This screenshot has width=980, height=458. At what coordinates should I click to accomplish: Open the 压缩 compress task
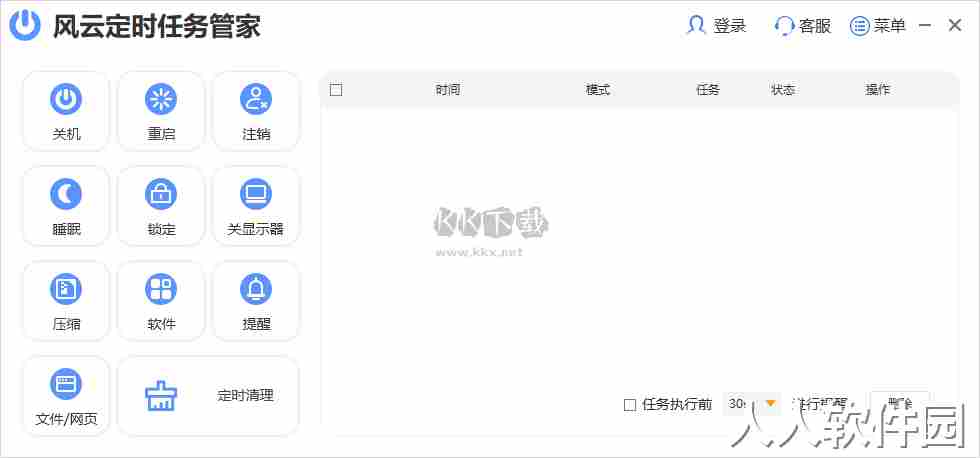point(66,301)
